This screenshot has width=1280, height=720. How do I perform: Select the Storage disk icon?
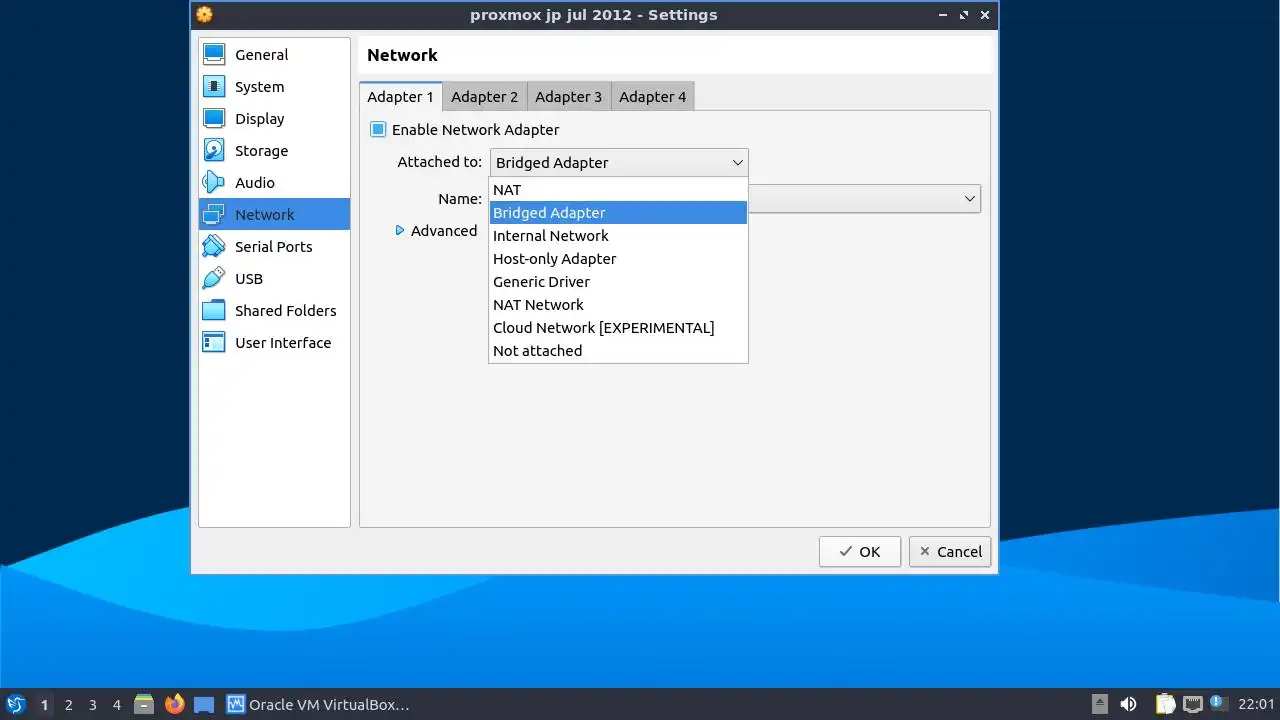[214, 150]
